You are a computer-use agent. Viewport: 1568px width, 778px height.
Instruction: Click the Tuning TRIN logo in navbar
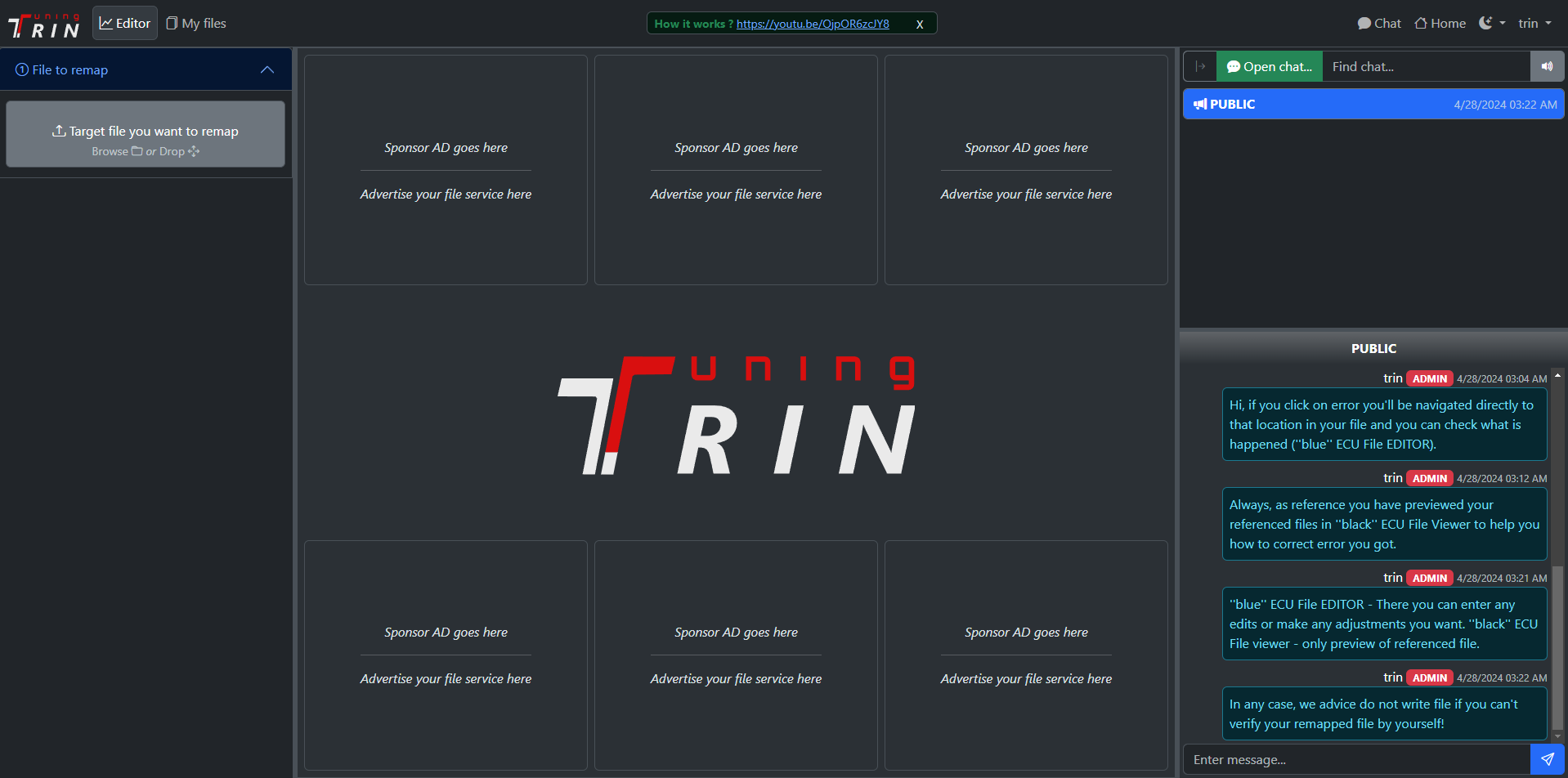[44, 25]
